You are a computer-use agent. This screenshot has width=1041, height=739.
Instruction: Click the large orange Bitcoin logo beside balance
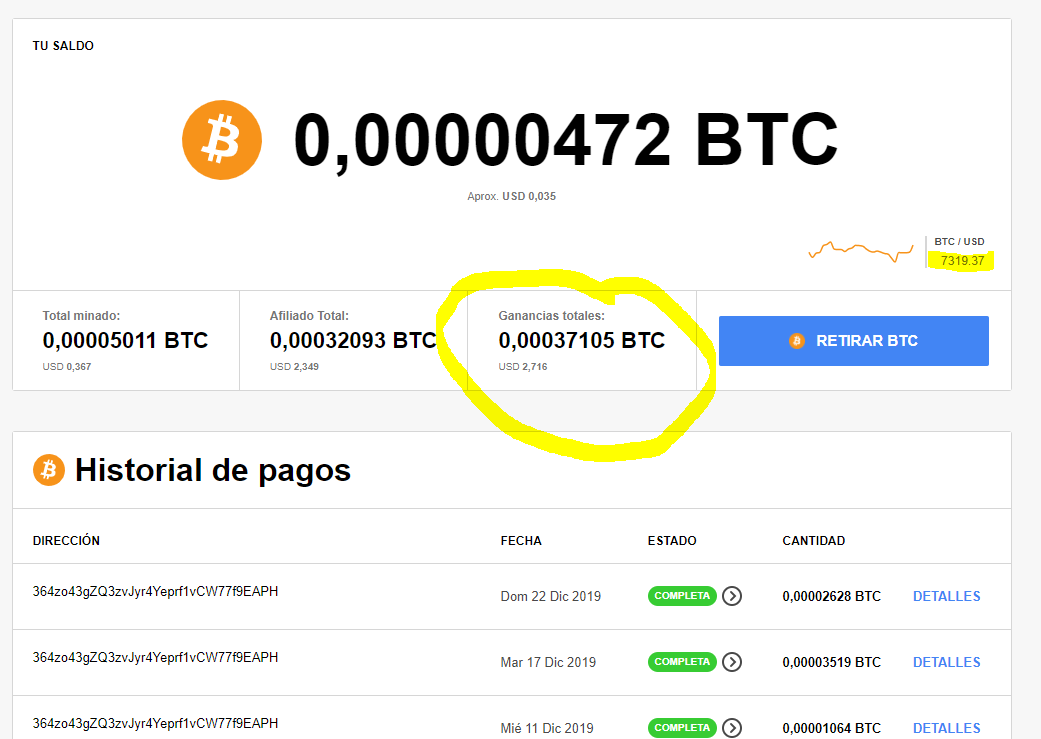click(222, 140)
